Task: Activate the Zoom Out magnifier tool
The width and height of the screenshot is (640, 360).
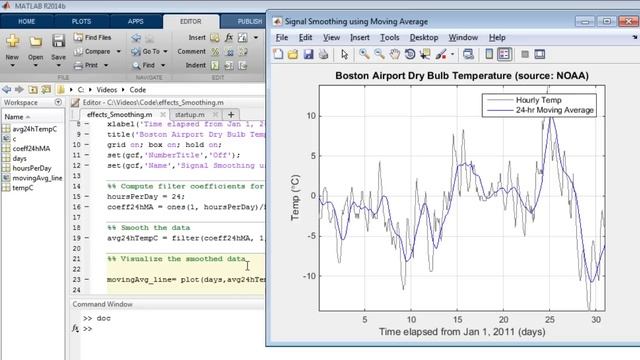Action: tap(379, 54)
